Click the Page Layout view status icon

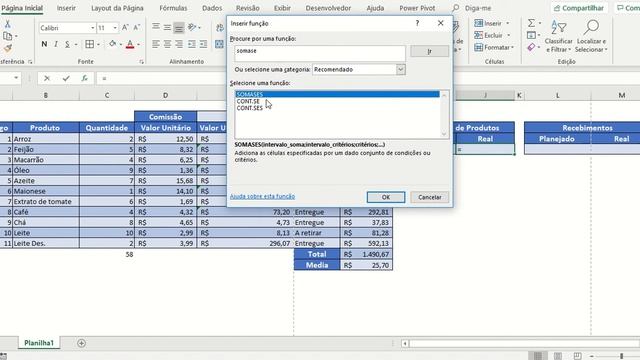pos(558,356)
